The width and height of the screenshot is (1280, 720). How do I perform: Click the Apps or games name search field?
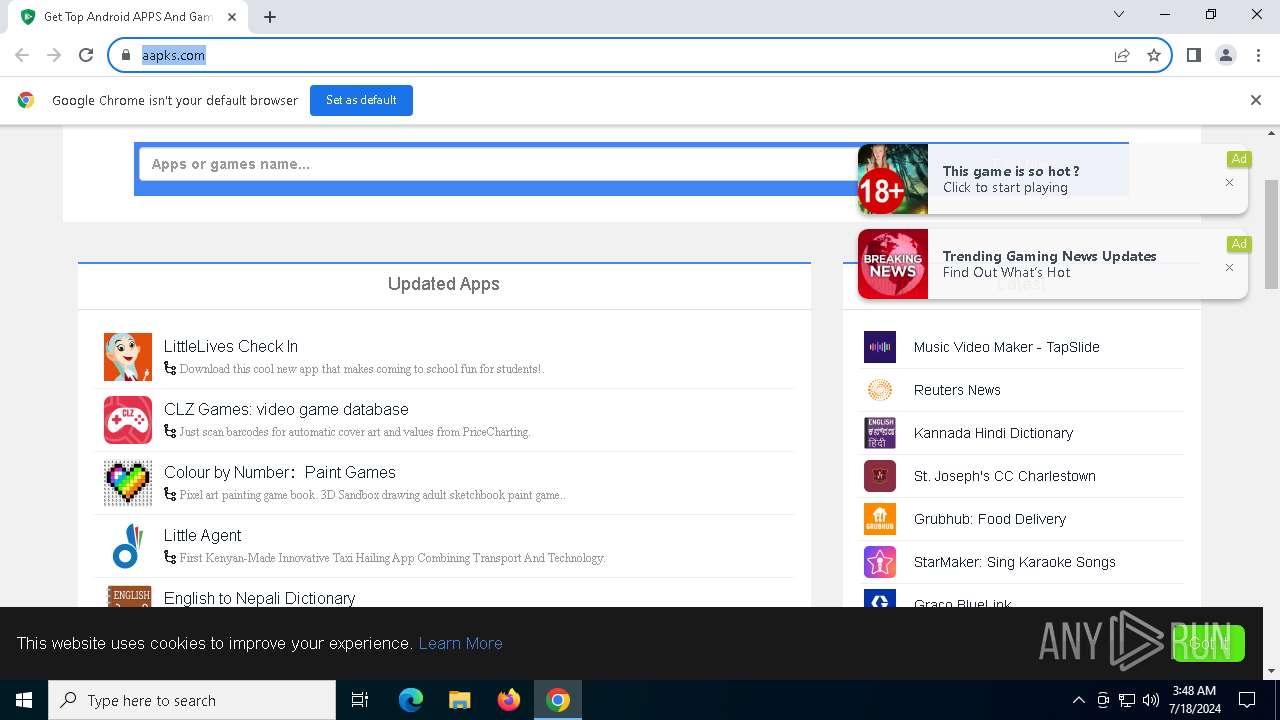point(498,164)
